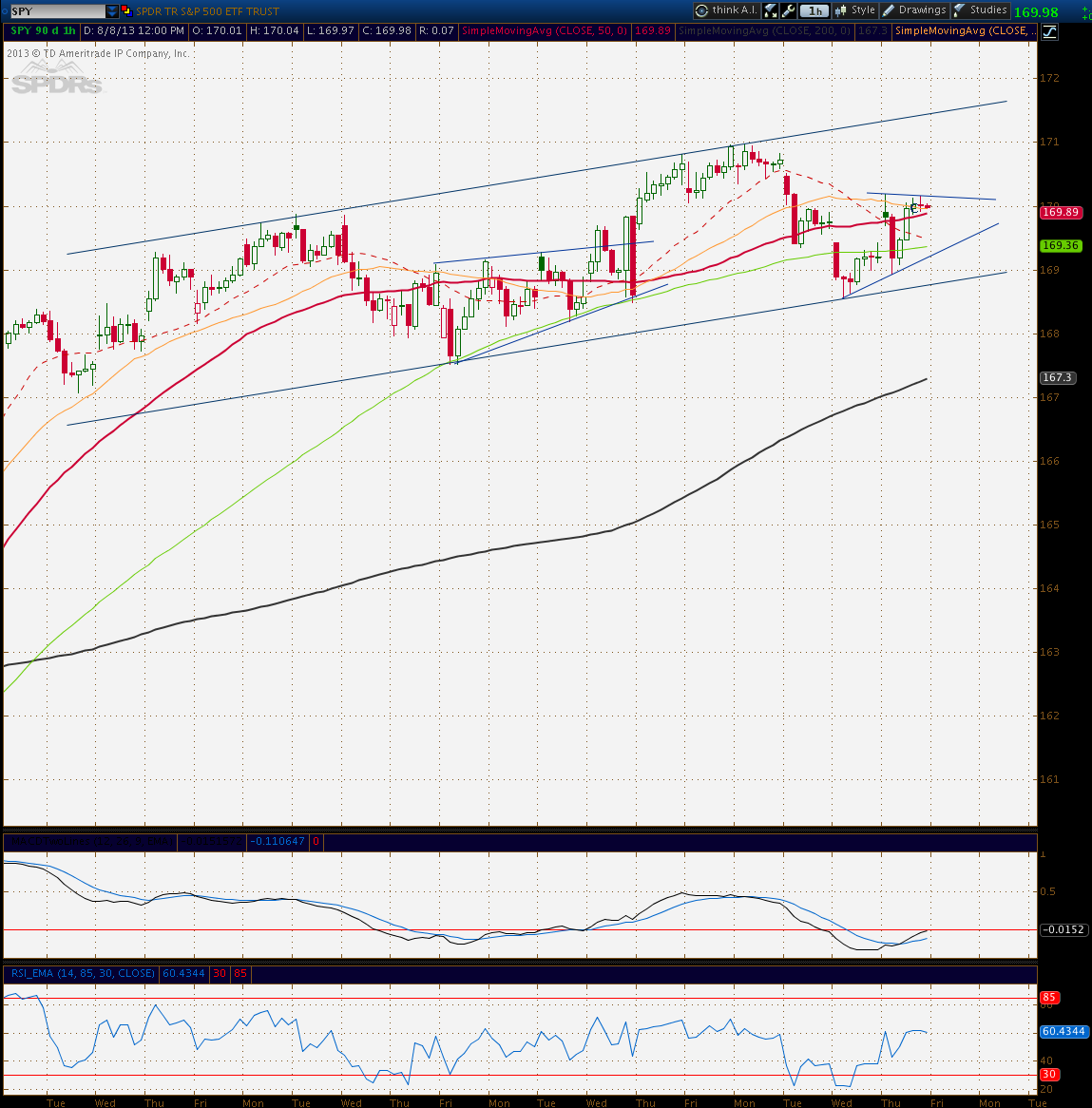The width and height of the screenshot is (1092, 1108).
Task: Click the blue 60.4344 RSI axis bubble
Action: (x=1063, y=1032)
